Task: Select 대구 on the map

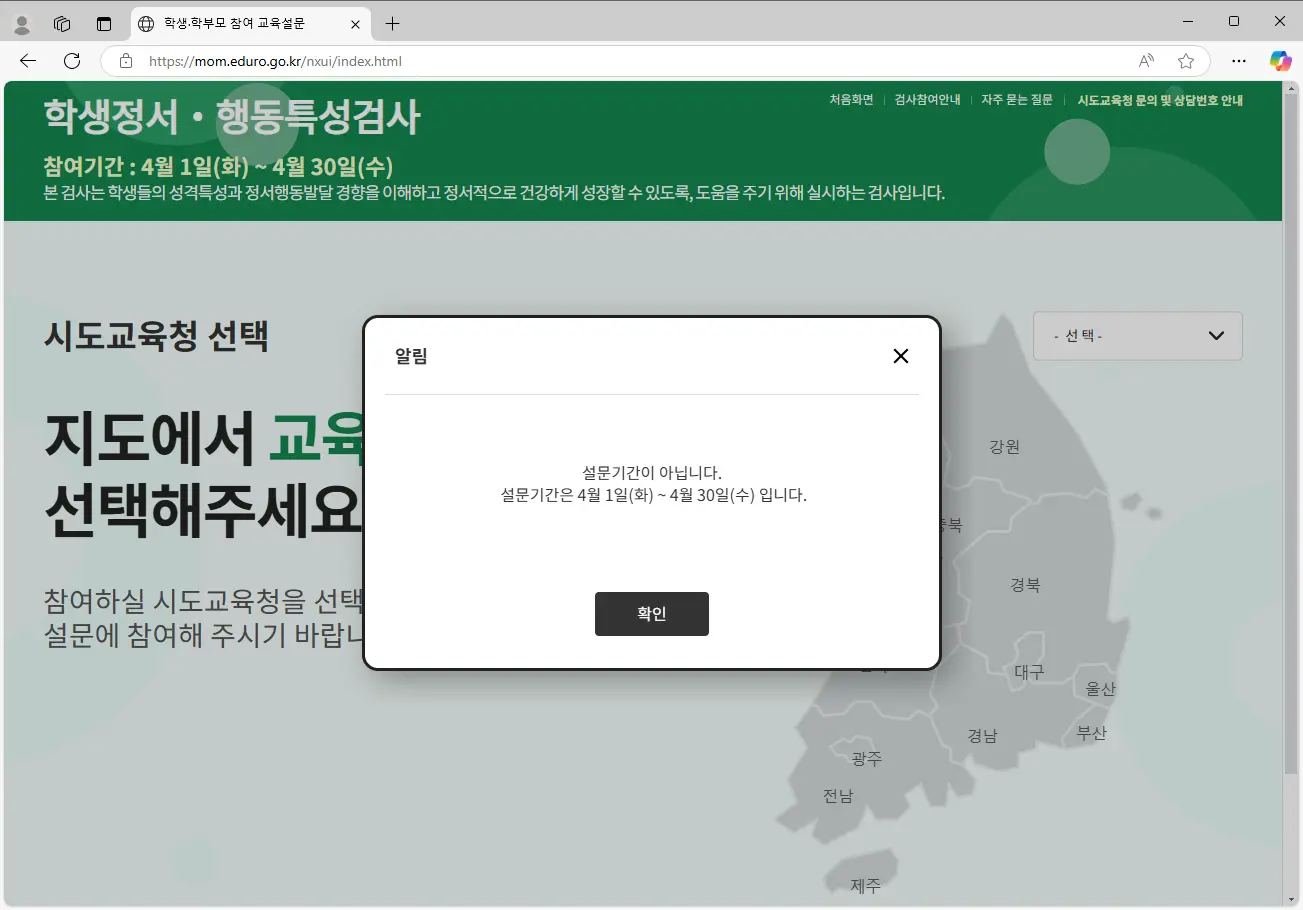Action: point(1029,672)
